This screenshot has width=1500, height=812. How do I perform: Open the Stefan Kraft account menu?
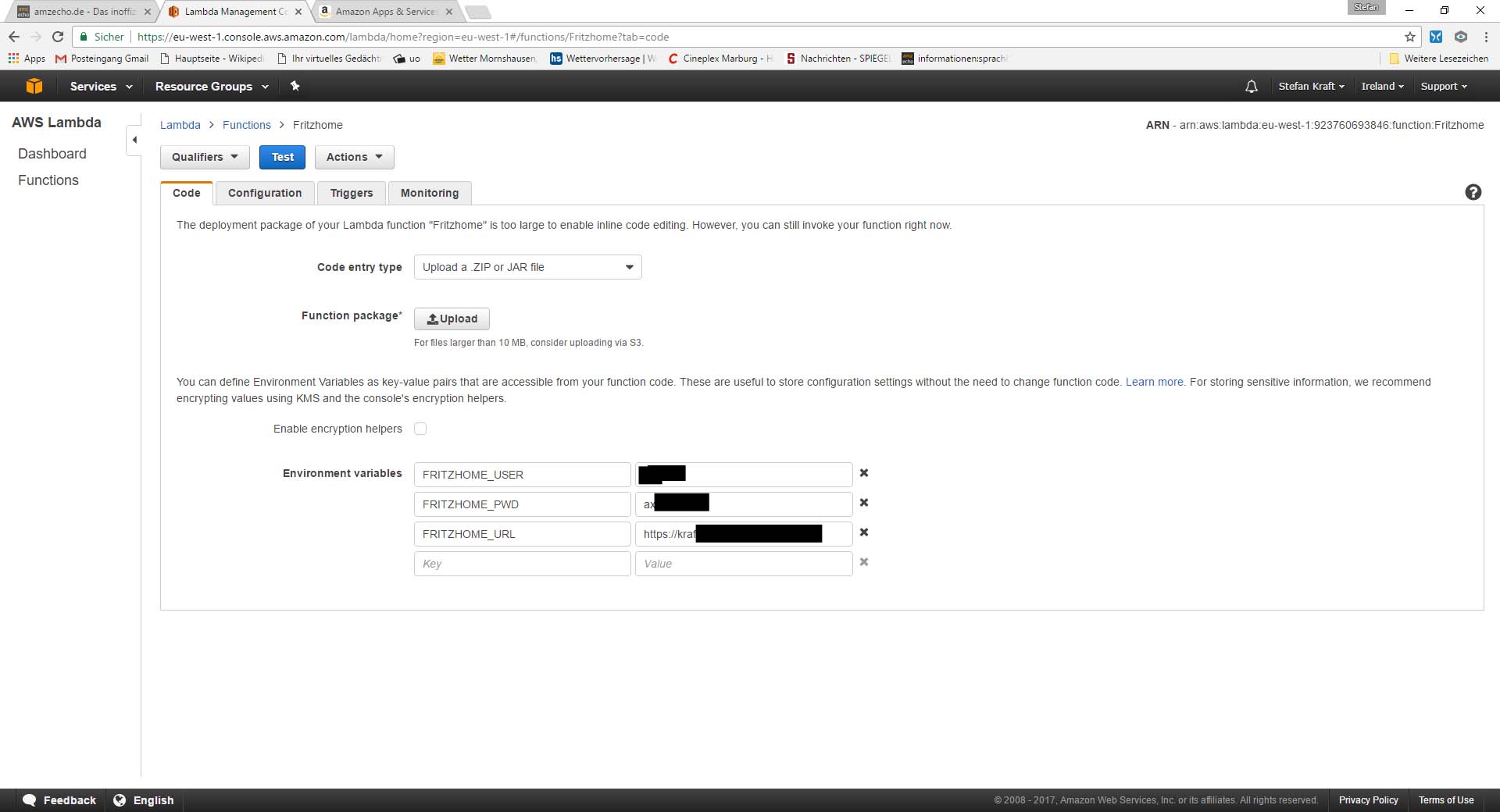pyautogui.click(x=1312, y=86)
